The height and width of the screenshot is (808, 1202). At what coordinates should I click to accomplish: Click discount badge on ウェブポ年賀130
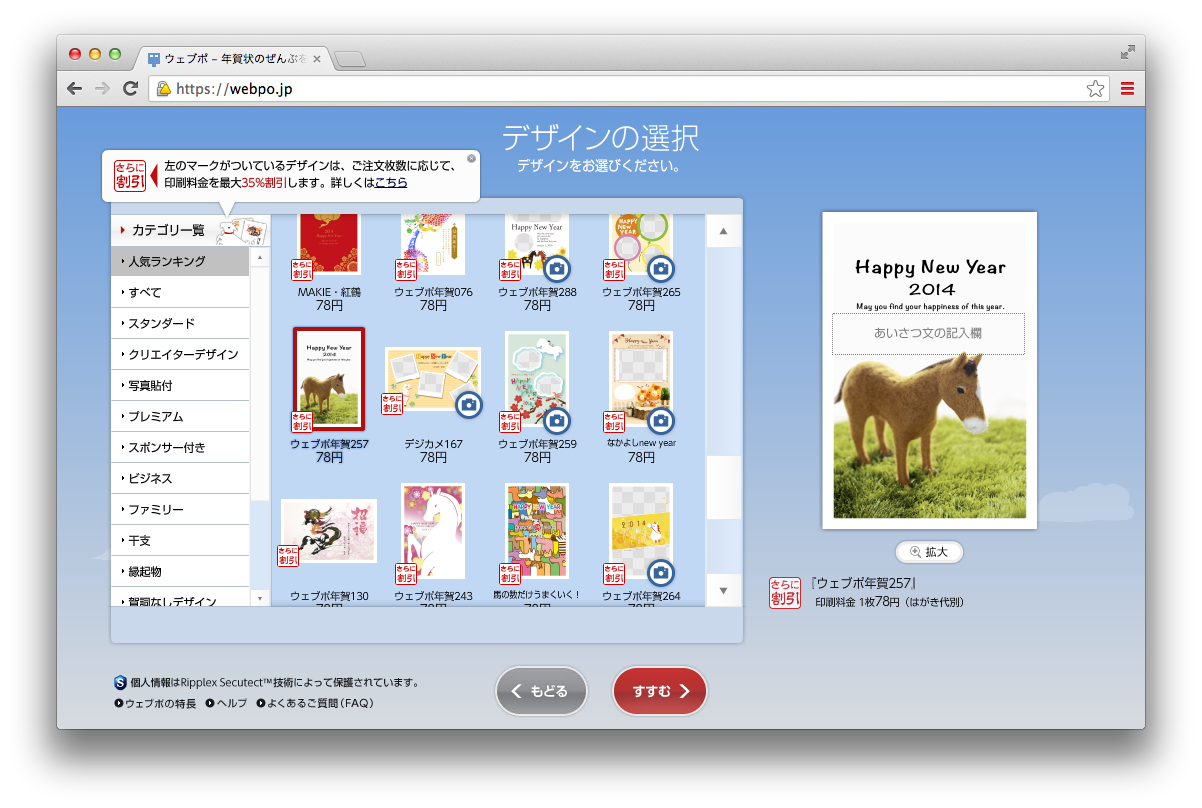click(x=288, y=556)
